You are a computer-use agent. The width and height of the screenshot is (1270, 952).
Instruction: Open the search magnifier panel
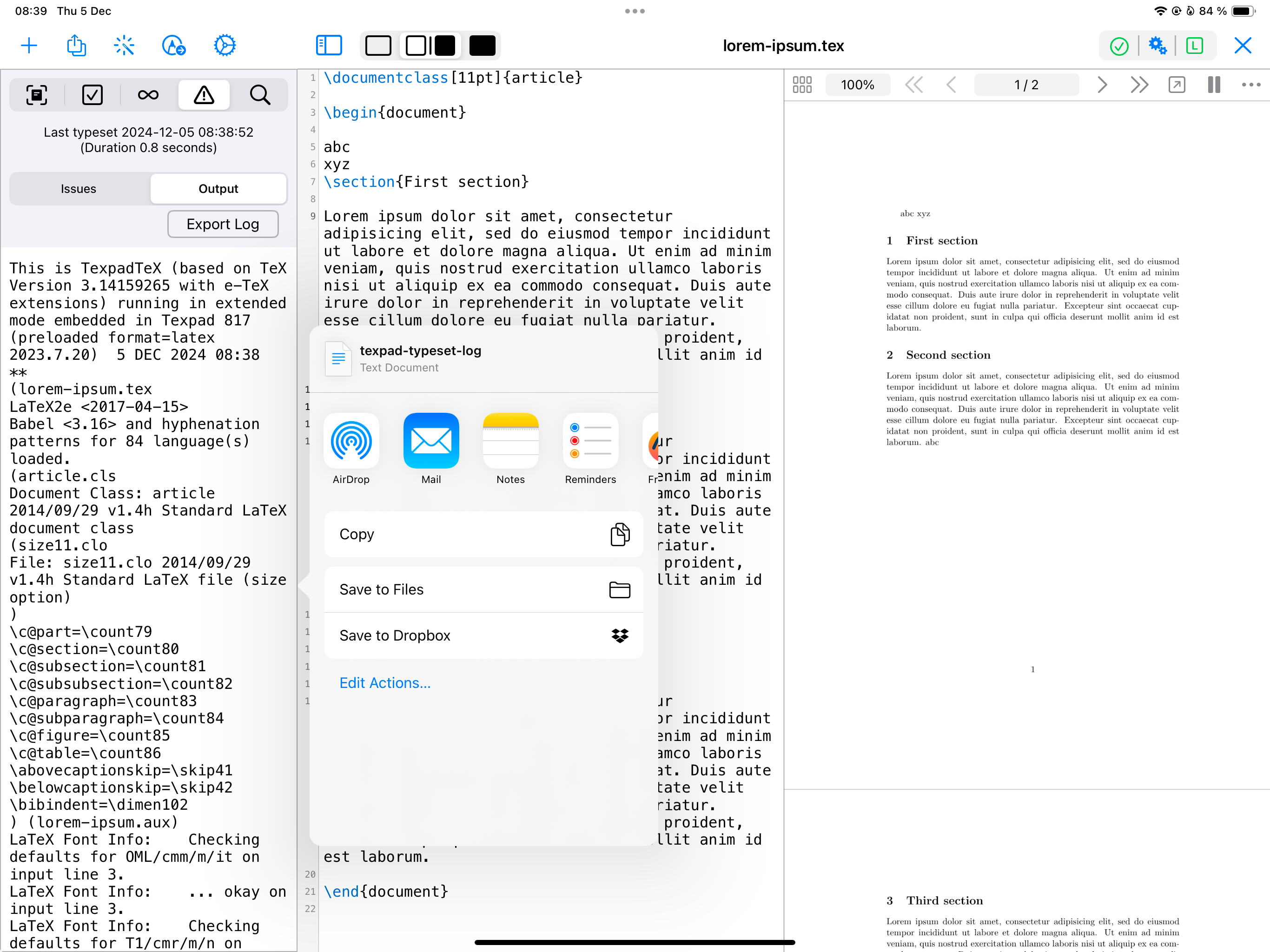tap(259, 95)
